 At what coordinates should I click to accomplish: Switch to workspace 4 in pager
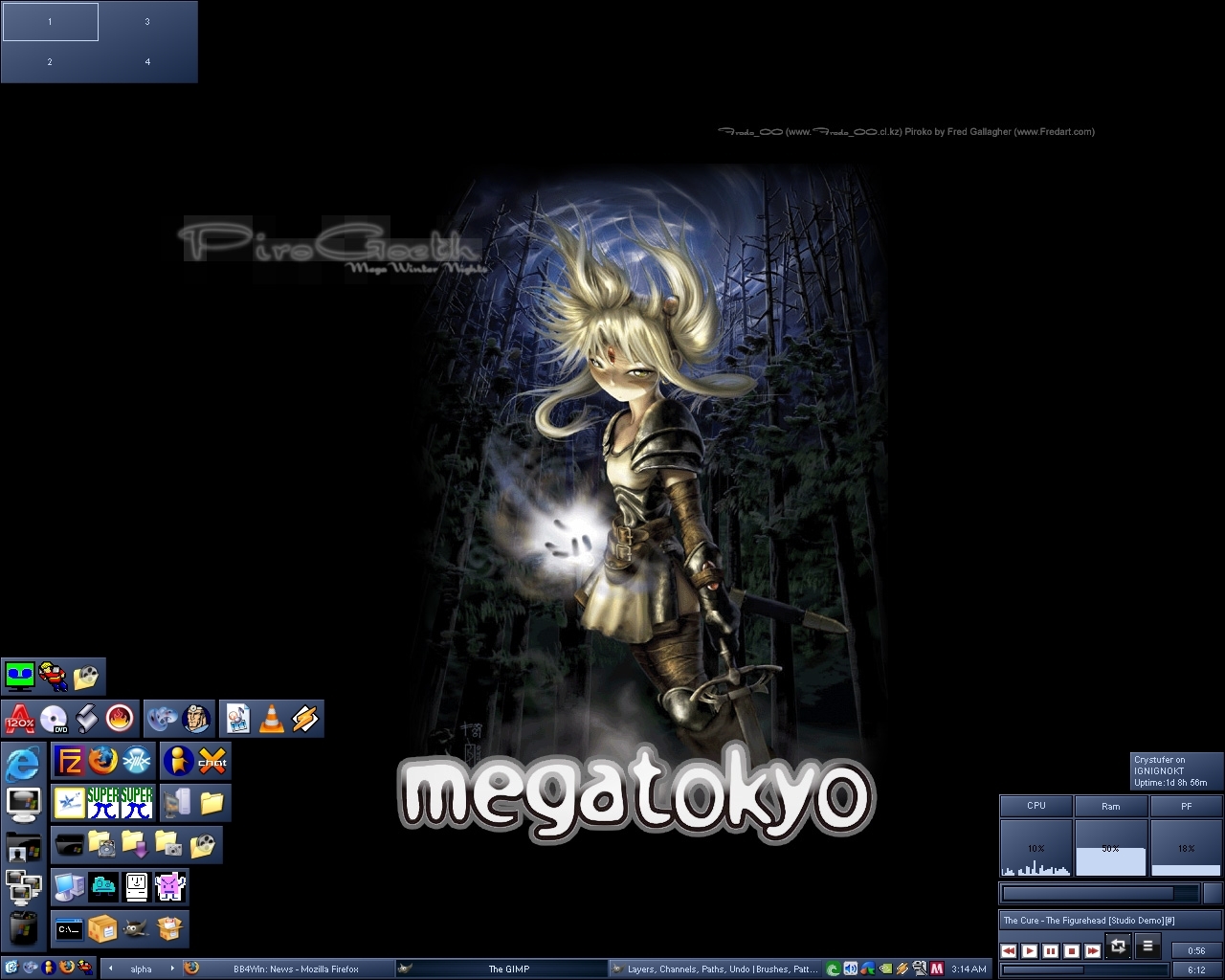(147, 62)
